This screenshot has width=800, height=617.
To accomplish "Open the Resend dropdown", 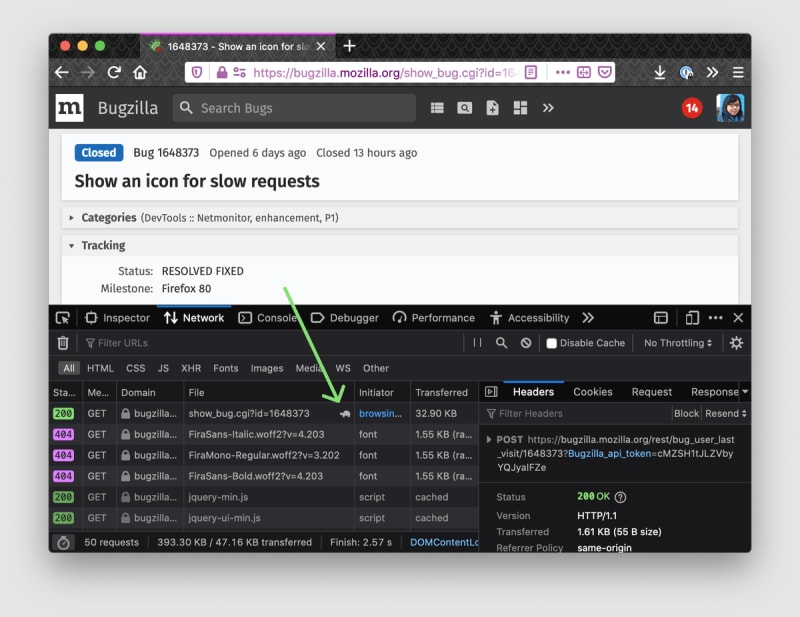I will coord(726,413).
